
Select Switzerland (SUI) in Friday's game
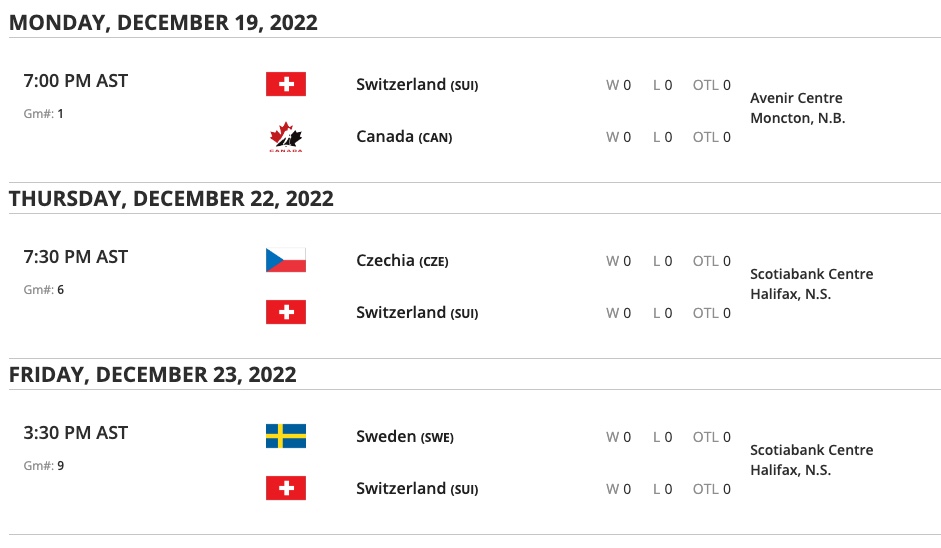click(x=417, y=489)
